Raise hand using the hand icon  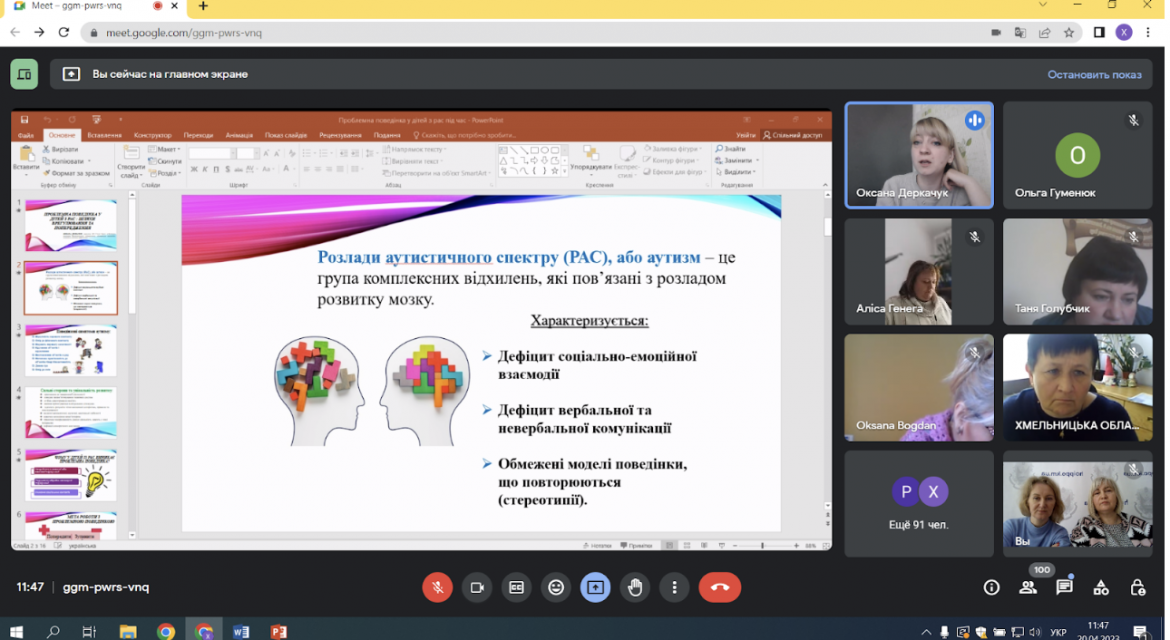click(x=635, y=588)
